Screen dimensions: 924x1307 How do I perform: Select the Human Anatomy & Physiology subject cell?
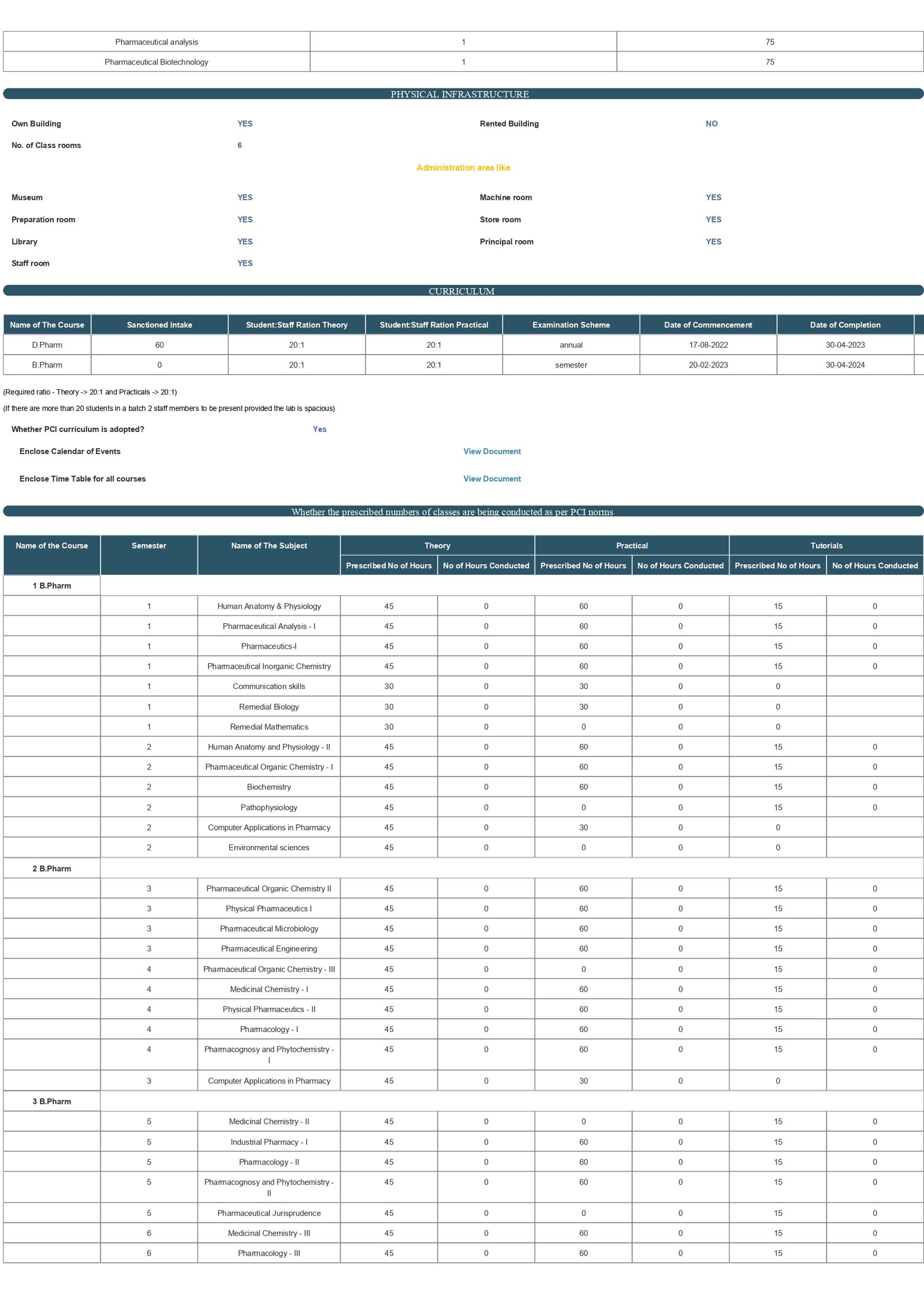(x=269, y=606)
